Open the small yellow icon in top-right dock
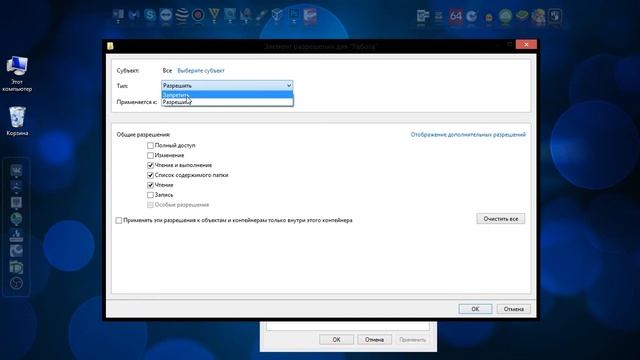 [489, 17]
